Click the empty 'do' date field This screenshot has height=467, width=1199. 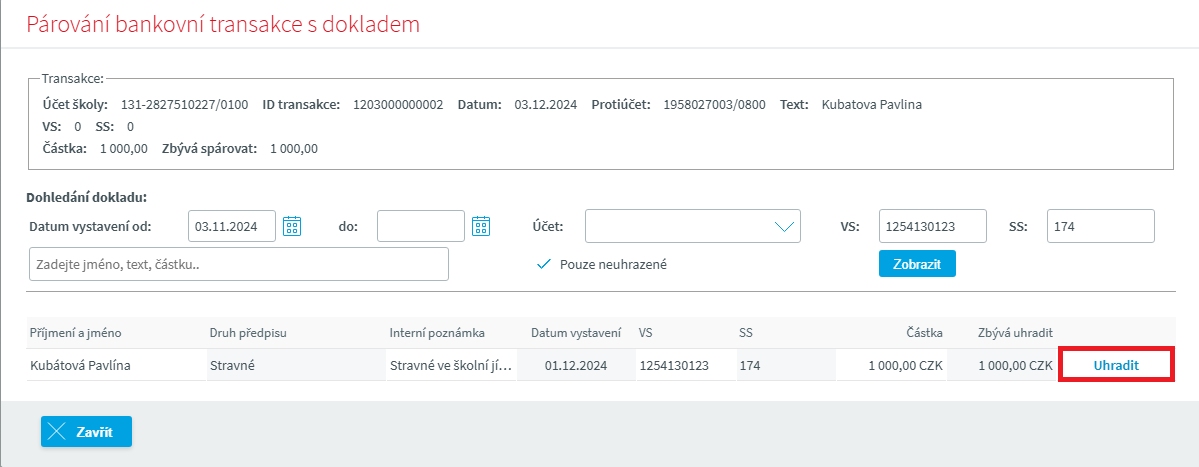pos(420,226)
